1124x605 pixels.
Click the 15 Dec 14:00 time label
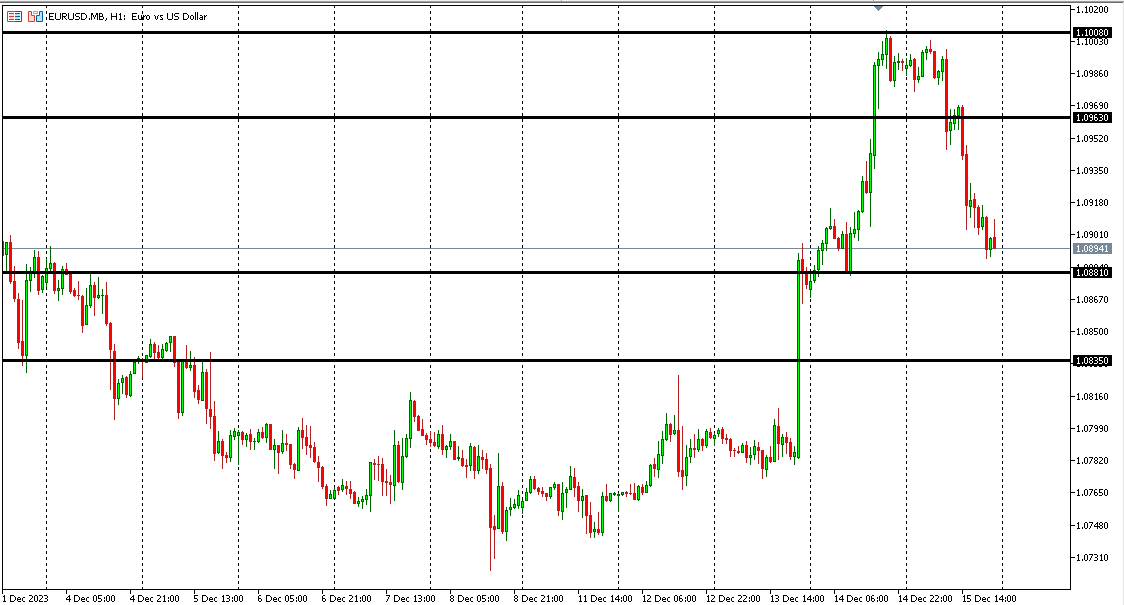(x=989, y=598)
